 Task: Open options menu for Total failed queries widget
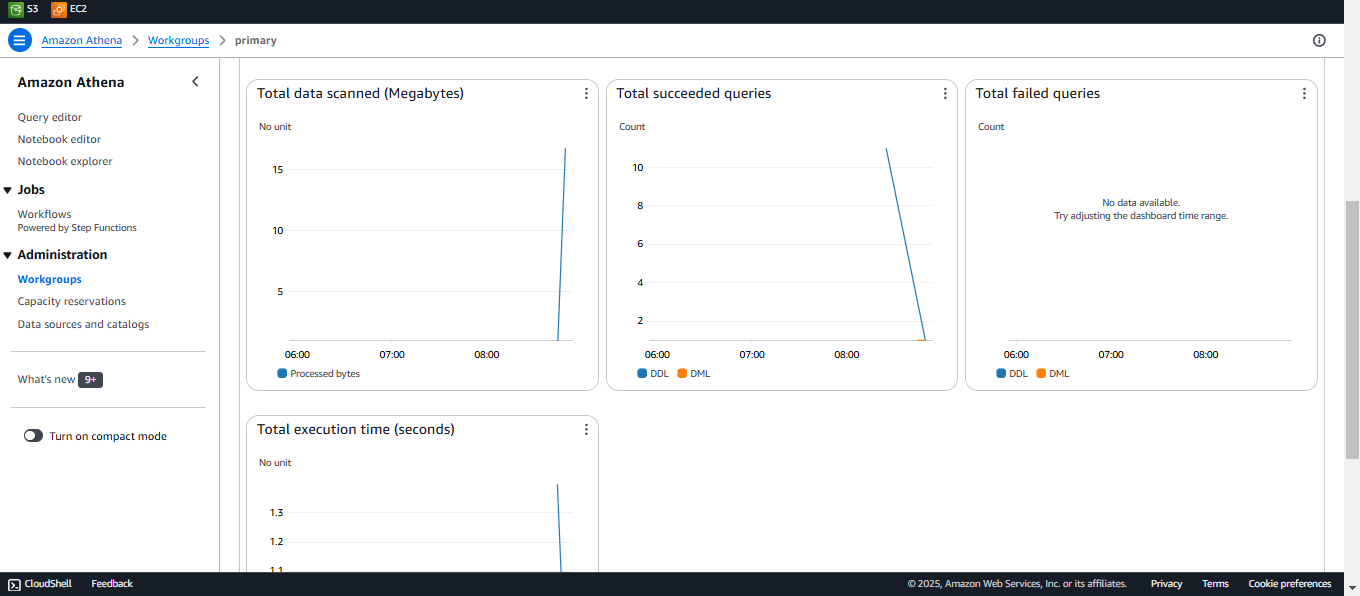coord(1304,93)
